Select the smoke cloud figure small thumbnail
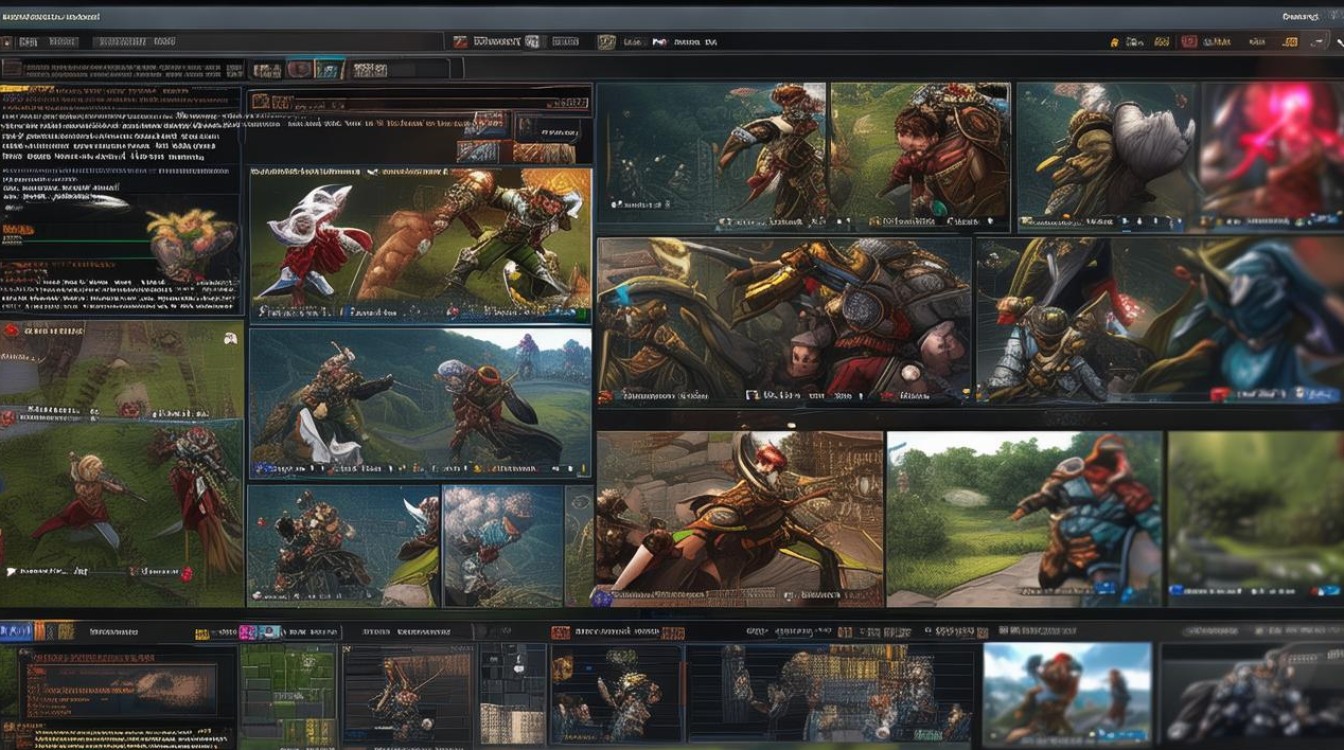The height and width of the screenshot is (750, 1344). point(503,545)
